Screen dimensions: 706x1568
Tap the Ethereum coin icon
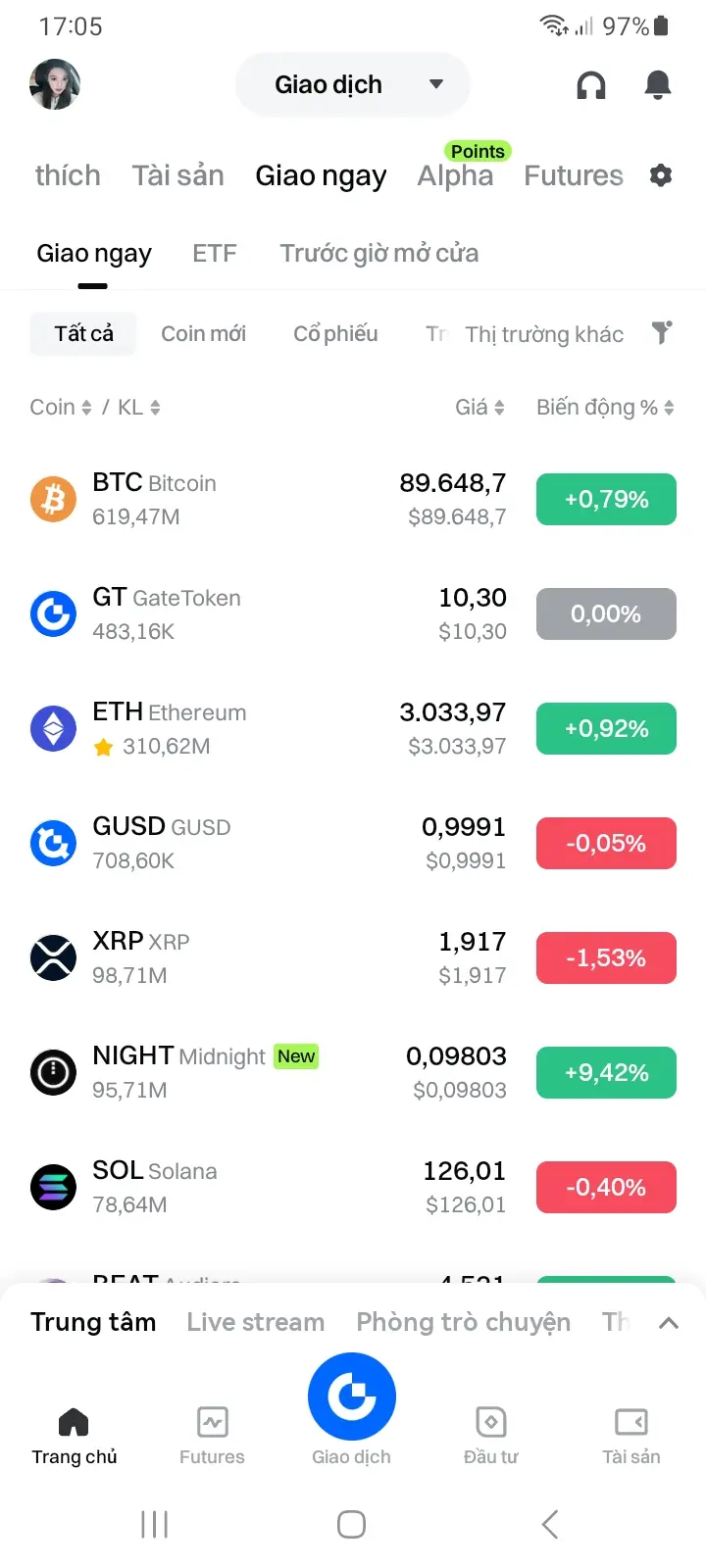pos(53,728)
